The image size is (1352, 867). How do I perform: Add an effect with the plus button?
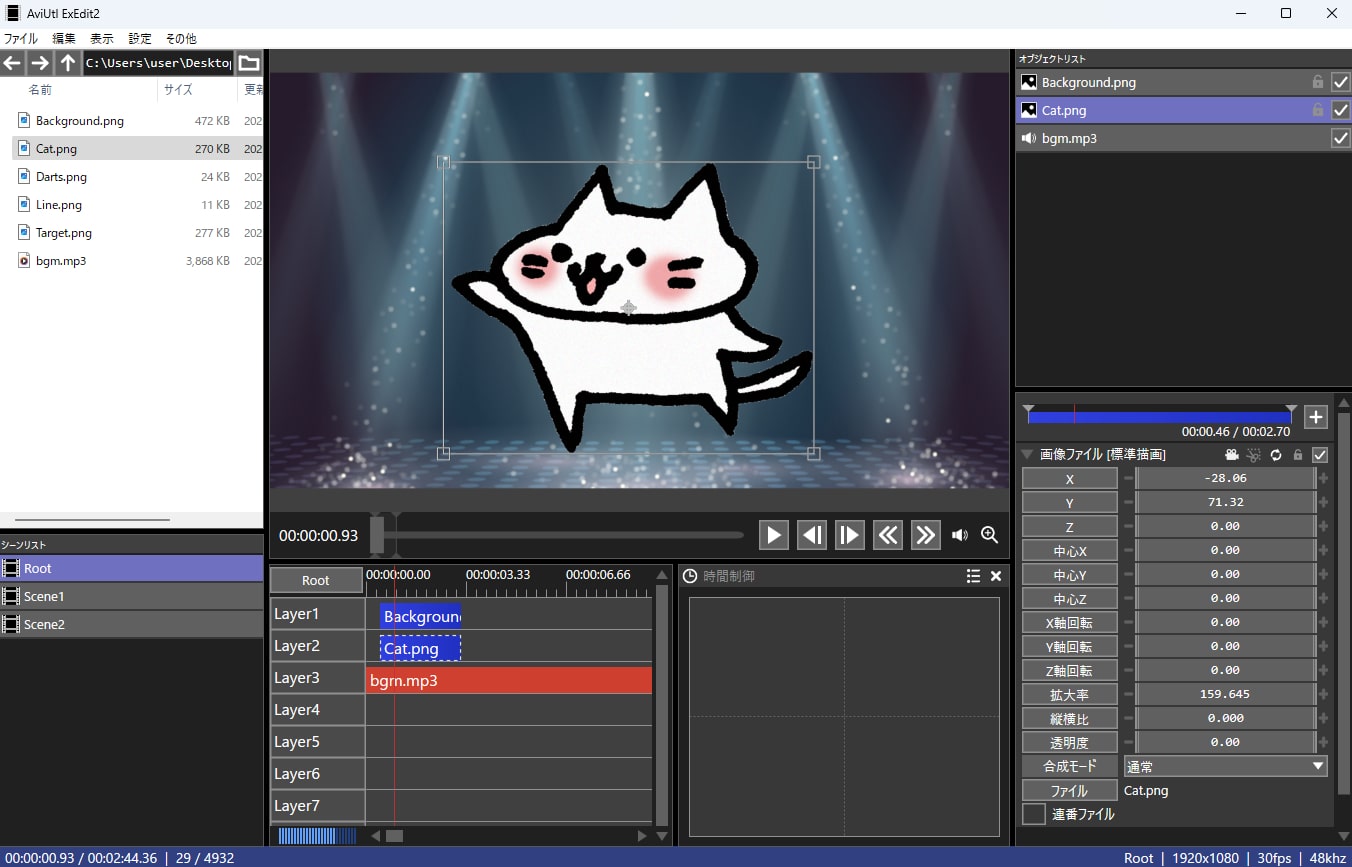(1316, 418)
